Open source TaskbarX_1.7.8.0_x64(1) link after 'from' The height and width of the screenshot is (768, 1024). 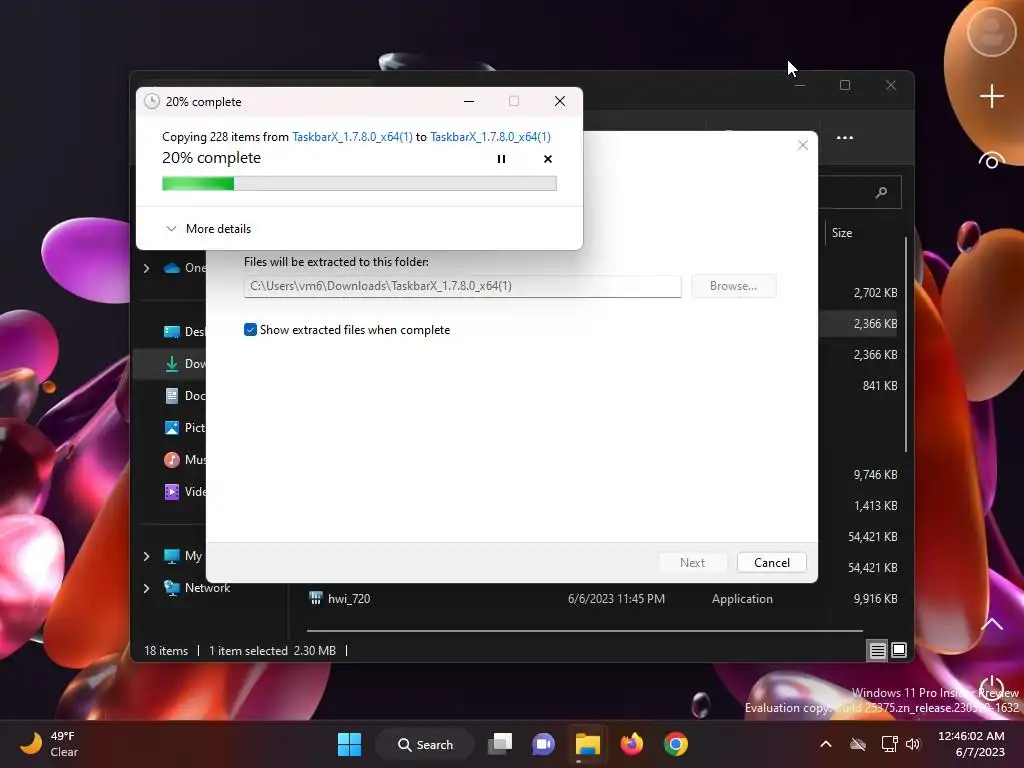pos(352,136)
